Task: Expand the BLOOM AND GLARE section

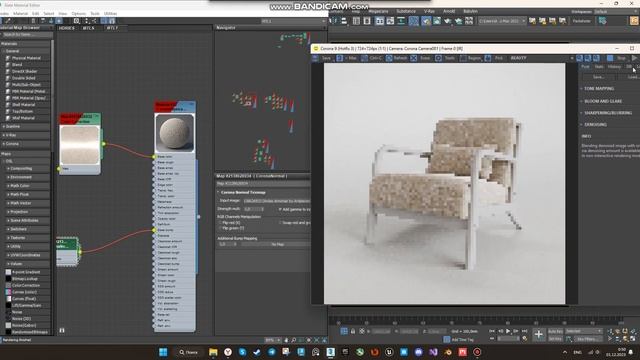Action: point(603,101)
